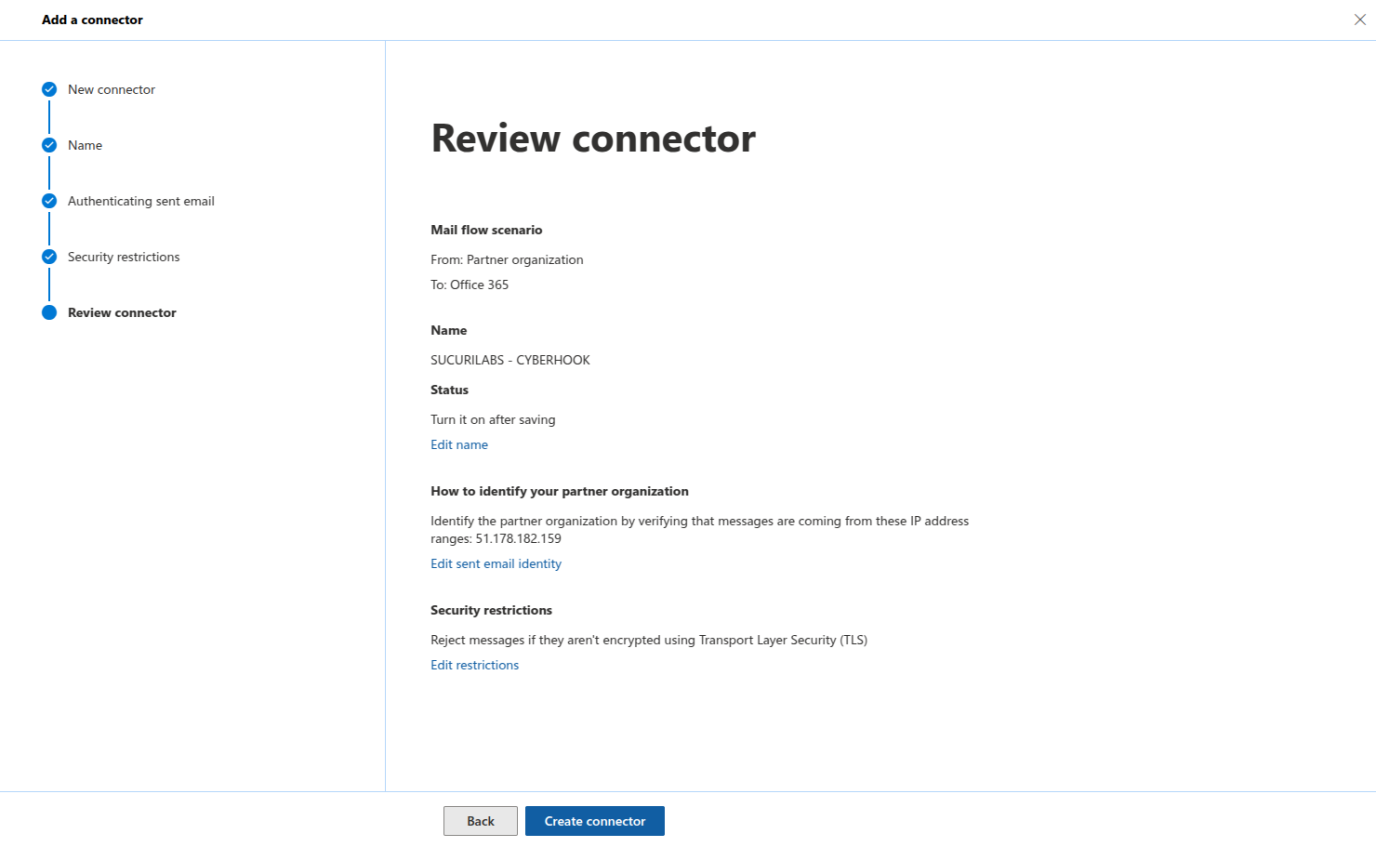Go Back to the previous wizard step
The height and width of the screenshot is (847, 1376).
[x=480, y=820]
